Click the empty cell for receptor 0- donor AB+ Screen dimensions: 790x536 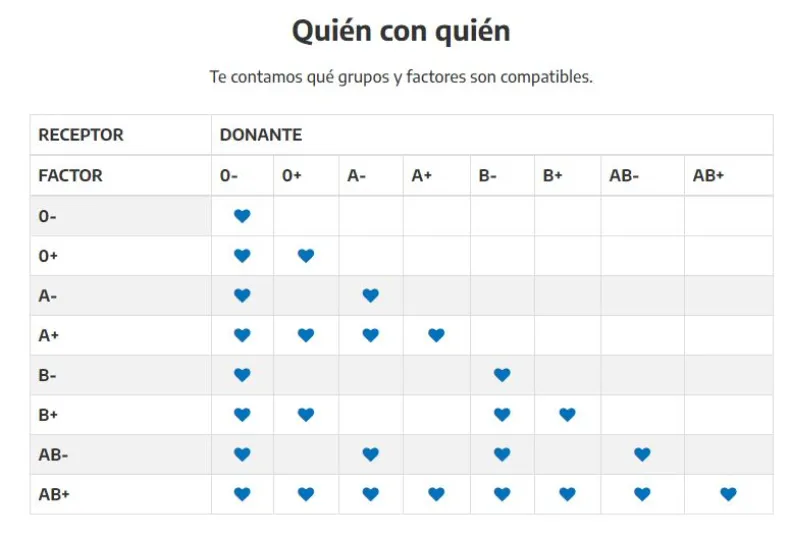click(x=728, y=216)
